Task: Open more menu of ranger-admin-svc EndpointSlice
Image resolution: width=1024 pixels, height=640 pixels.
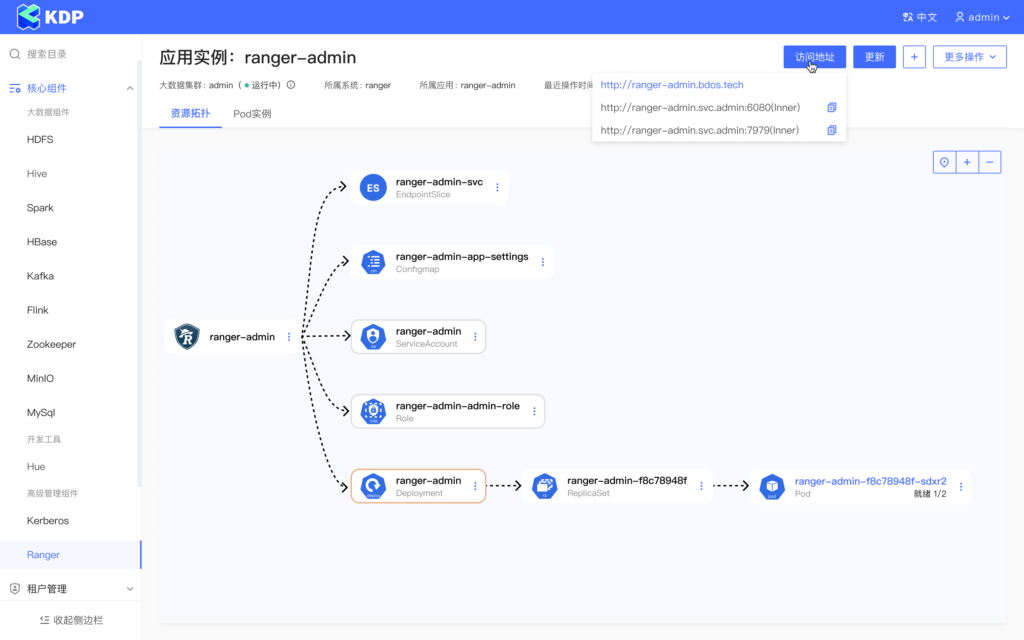Action: (x=497, y=188)
